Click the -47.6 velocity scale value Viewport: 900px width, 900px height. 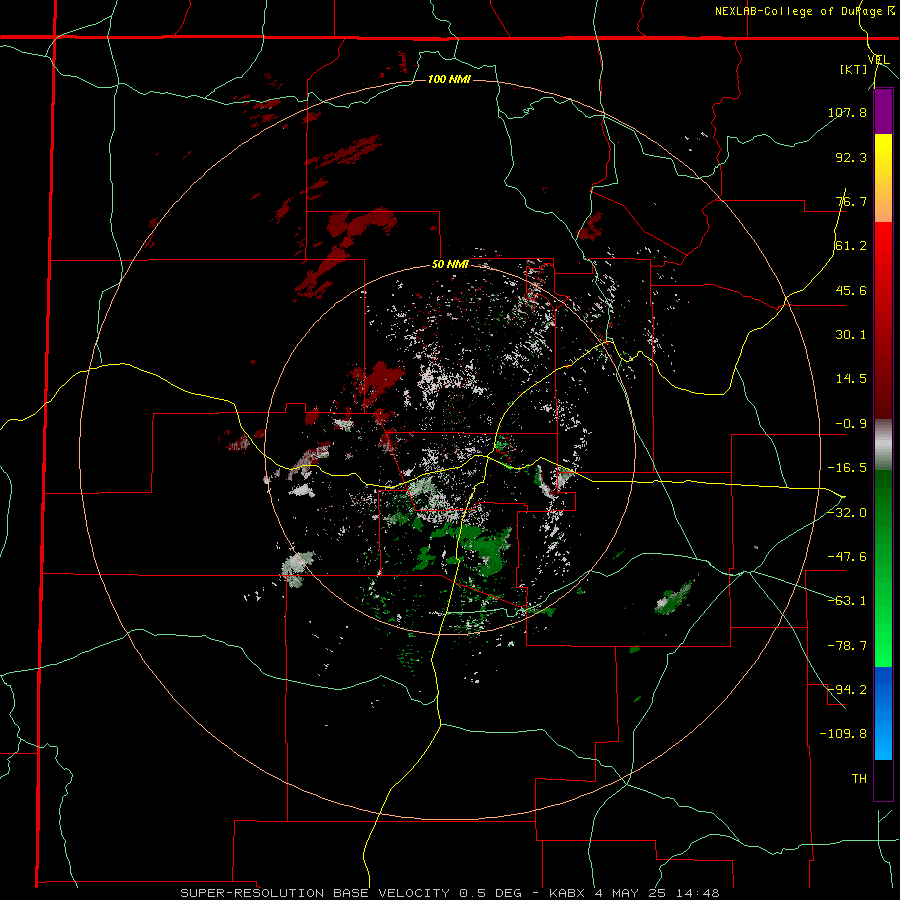847,557
